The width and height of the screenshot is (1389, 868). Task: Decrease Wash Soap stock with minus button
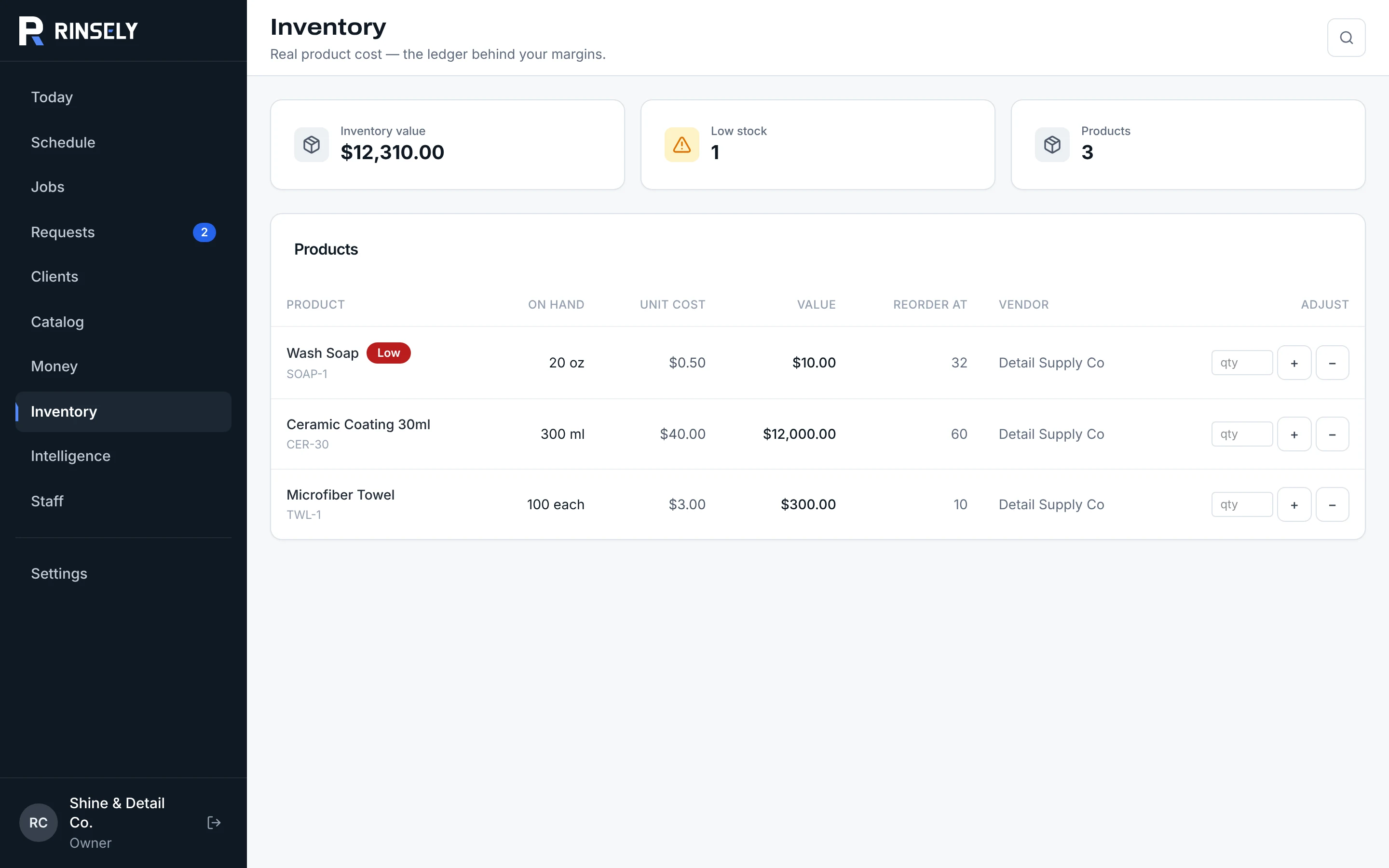pyautogui.click(x=1332, y=363)
